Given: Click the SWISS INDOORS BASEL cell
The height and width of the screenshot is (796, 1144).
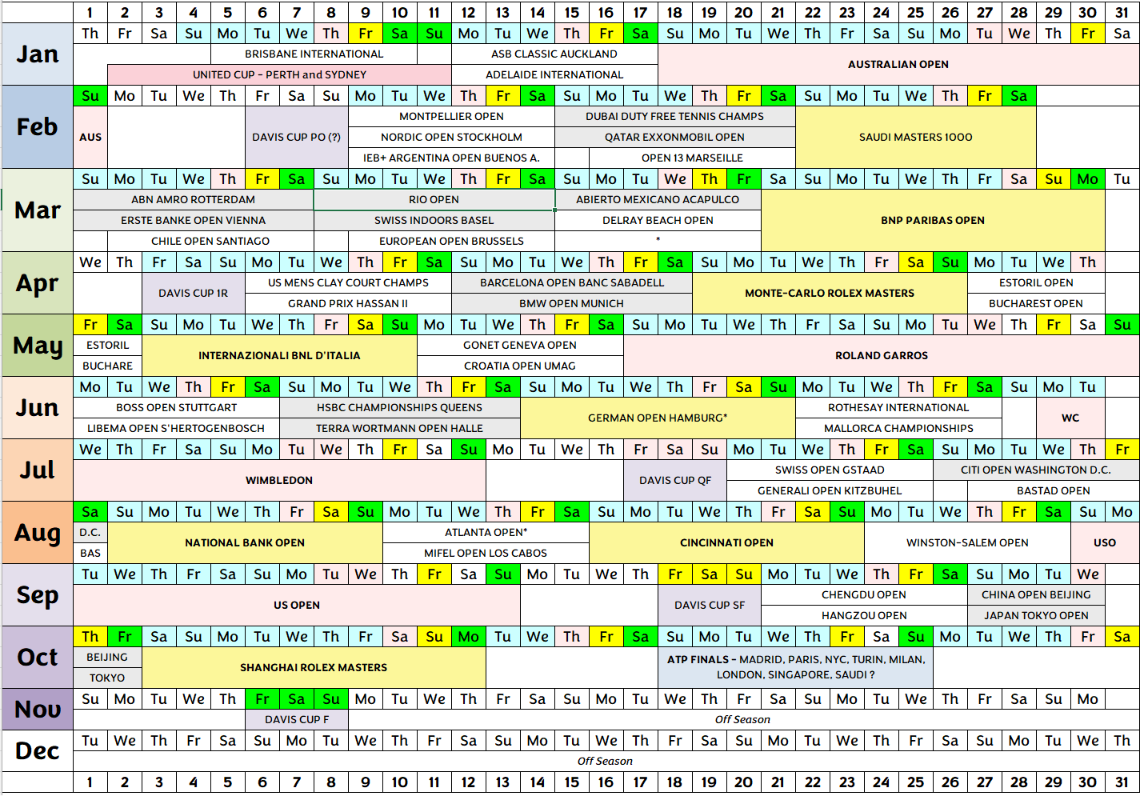Looking at the screenshot, I should [x=434, y=220].
